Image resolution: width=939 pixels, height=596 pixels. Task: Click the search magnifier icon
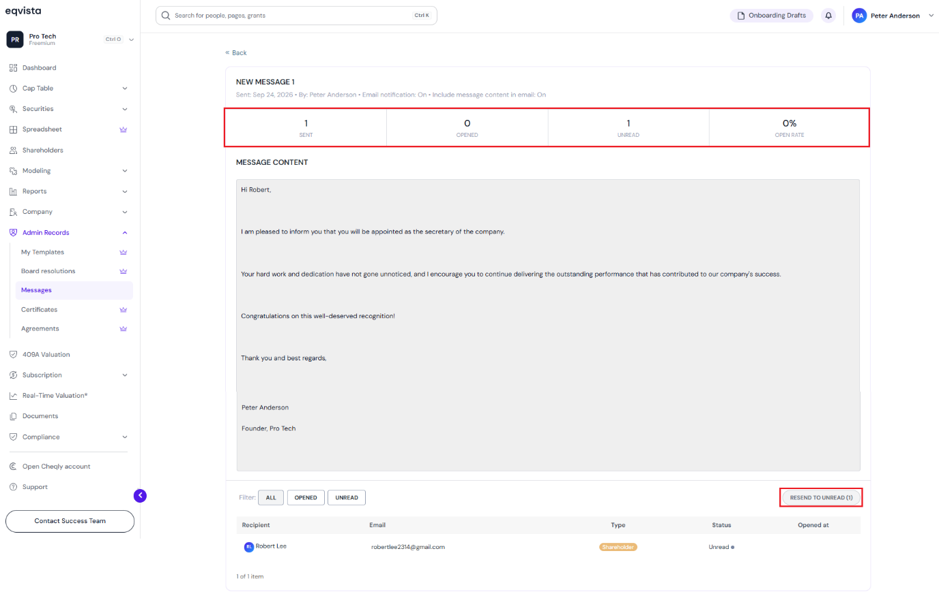(166, 16)
